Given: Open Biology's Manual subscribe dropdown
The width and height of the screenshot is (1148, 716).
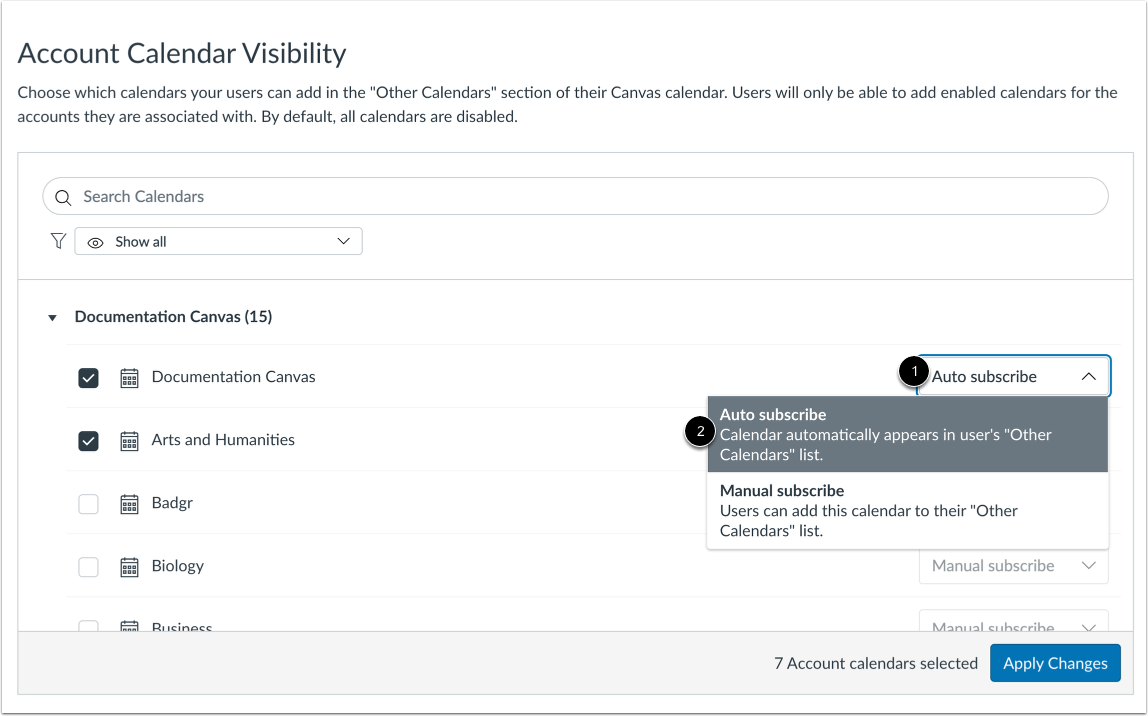Looking at the screenshot, I should pyautogui.click(x=1013, y=566).
